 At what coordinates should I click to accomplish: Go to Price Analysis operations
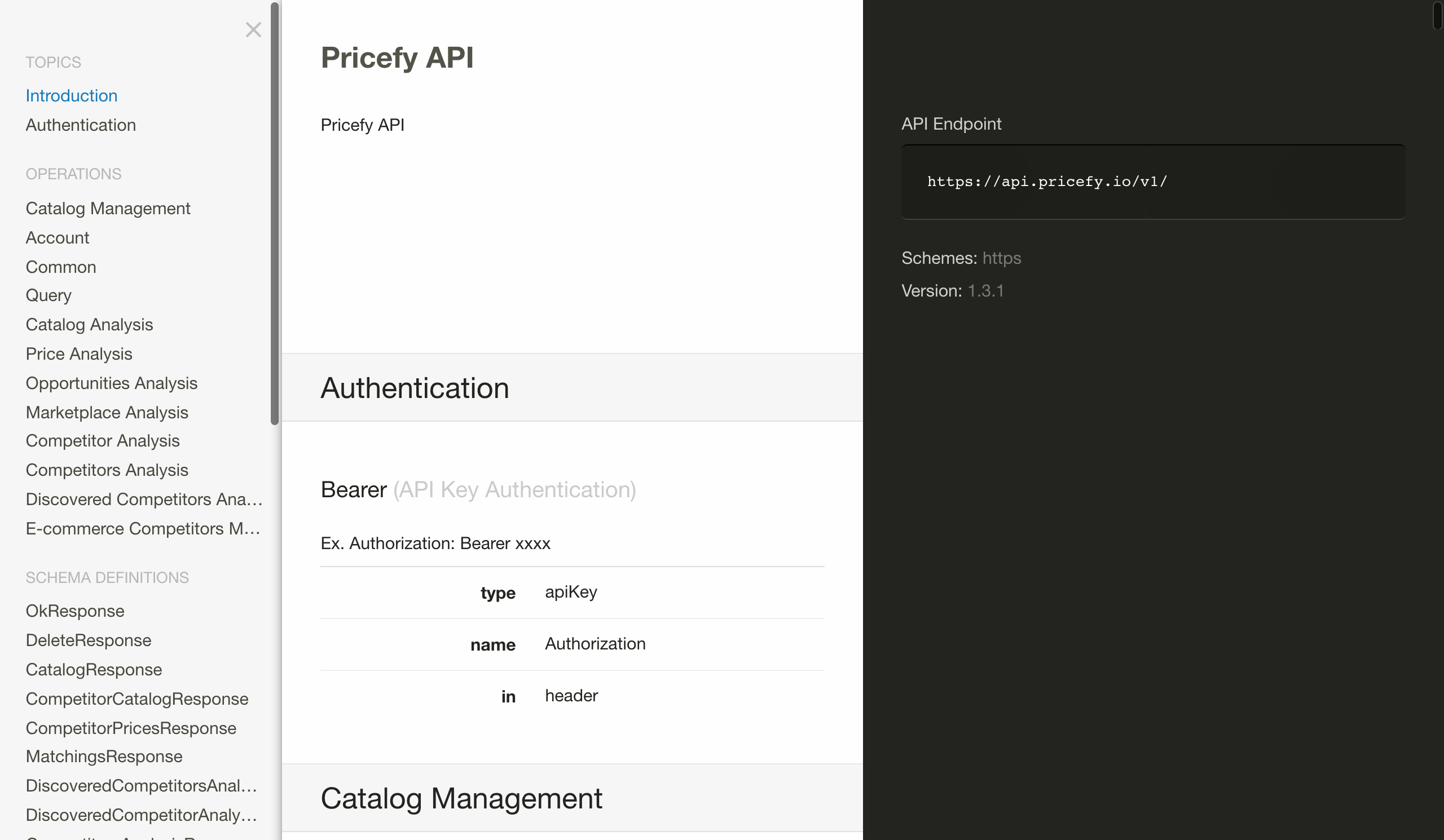coord(79,354)
